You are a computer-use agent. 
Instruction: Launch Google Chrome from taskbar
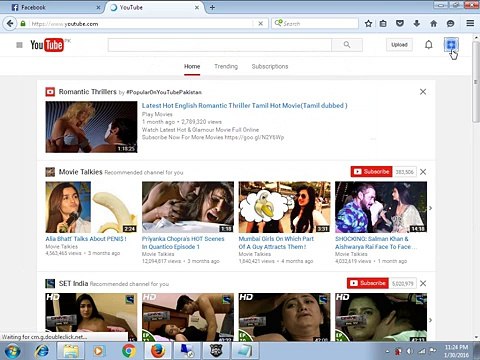[129, 351]
